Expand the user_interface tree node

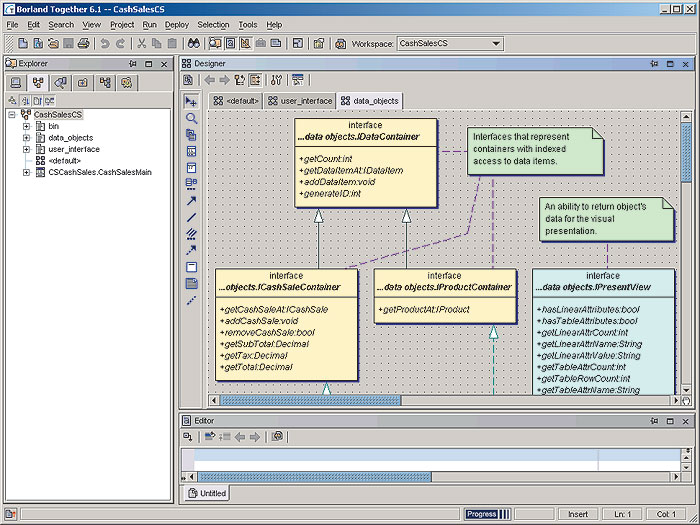26,149
